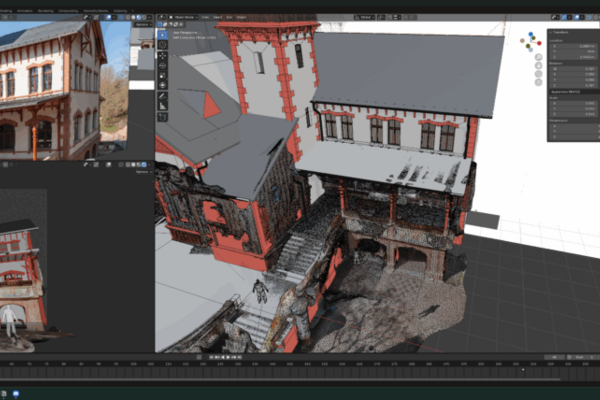Viewport: 600px width, 400px height.
Task: Open Global transform orientation dropdown
Action: (365, 18)
